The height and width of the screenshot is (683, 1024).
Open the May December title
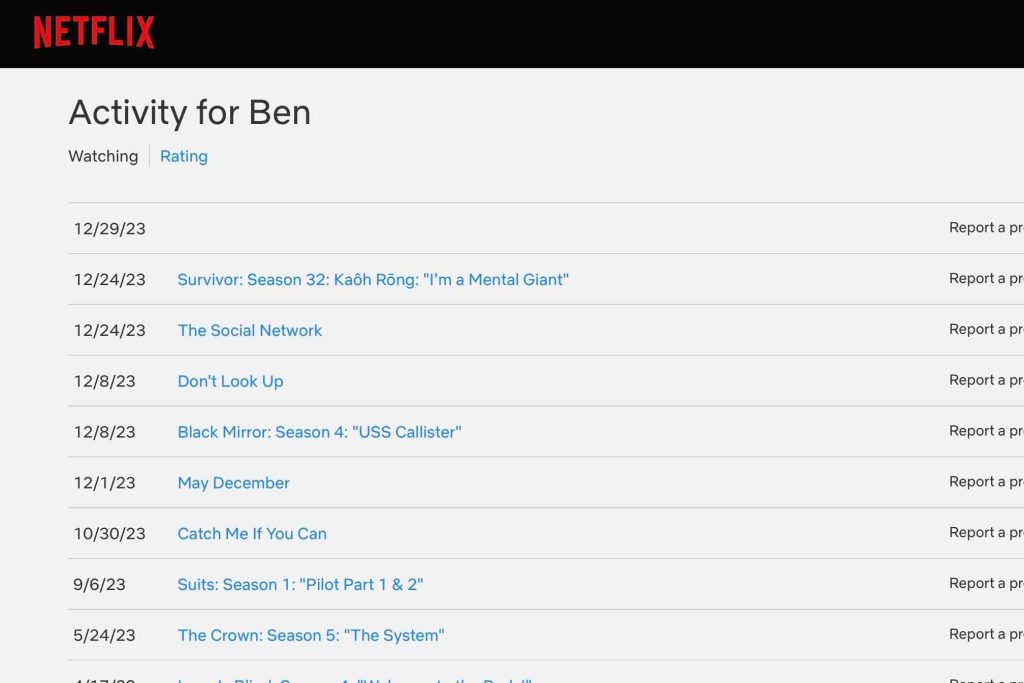click(x=233, y=483)
